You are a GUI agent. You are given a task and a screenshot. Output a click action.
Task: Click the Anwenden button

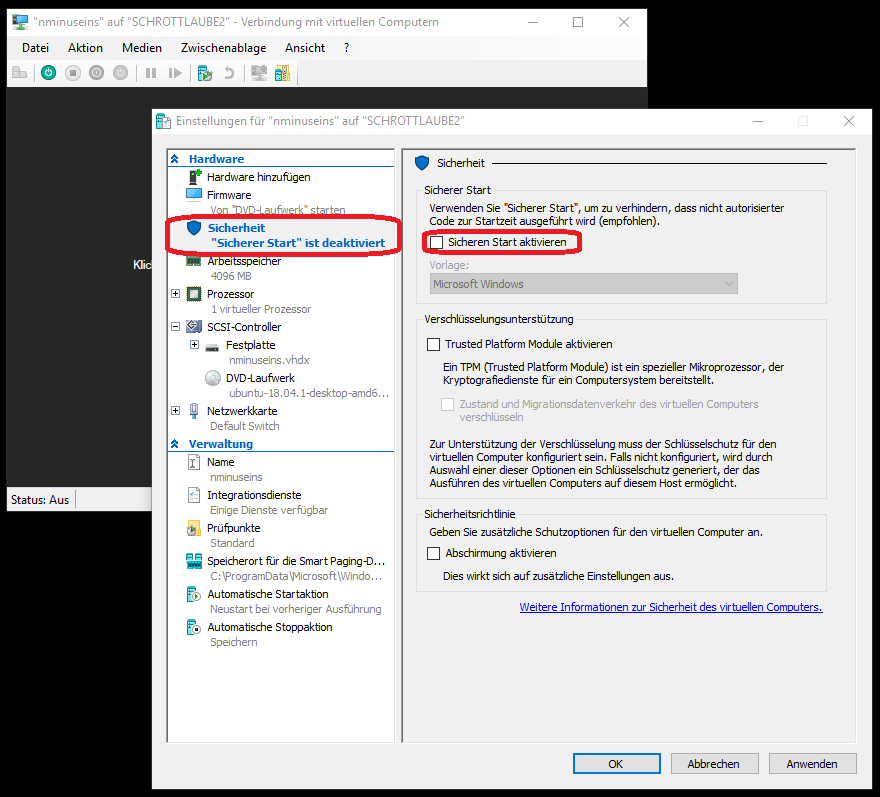tap(812, 763)
